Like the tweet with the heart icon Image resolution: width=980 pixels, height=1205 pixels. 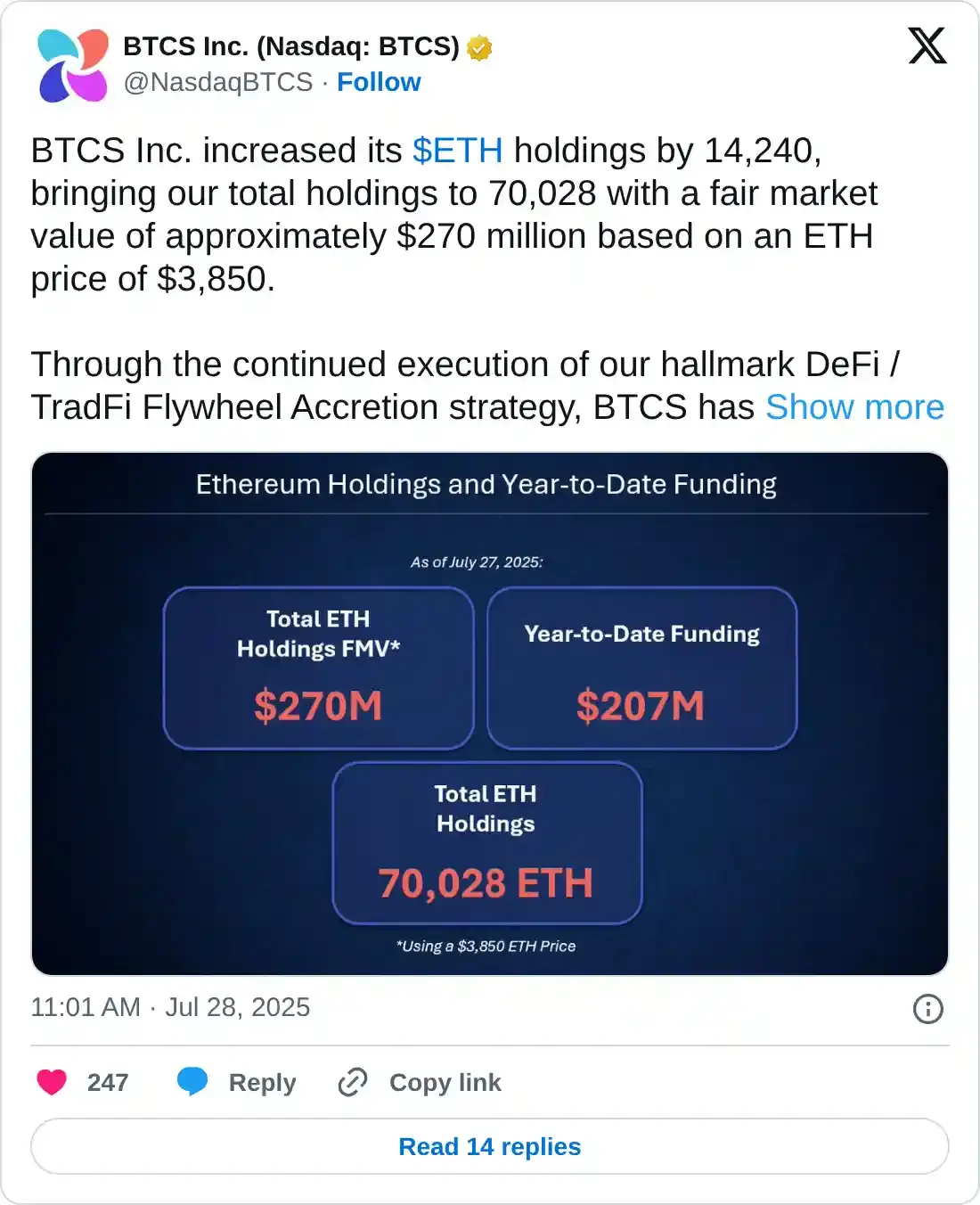point(52,1082)
